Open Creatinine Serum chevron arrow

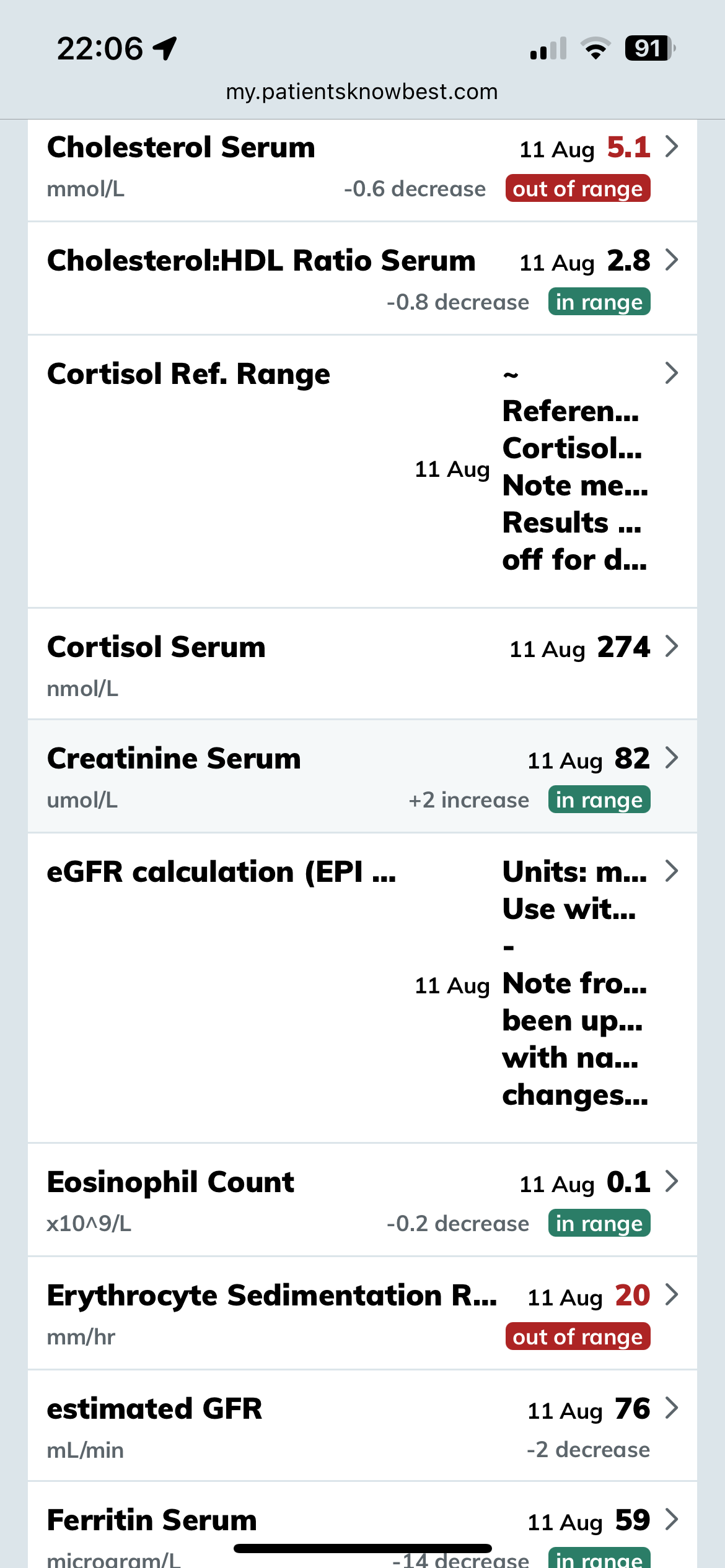coord(671,758)
